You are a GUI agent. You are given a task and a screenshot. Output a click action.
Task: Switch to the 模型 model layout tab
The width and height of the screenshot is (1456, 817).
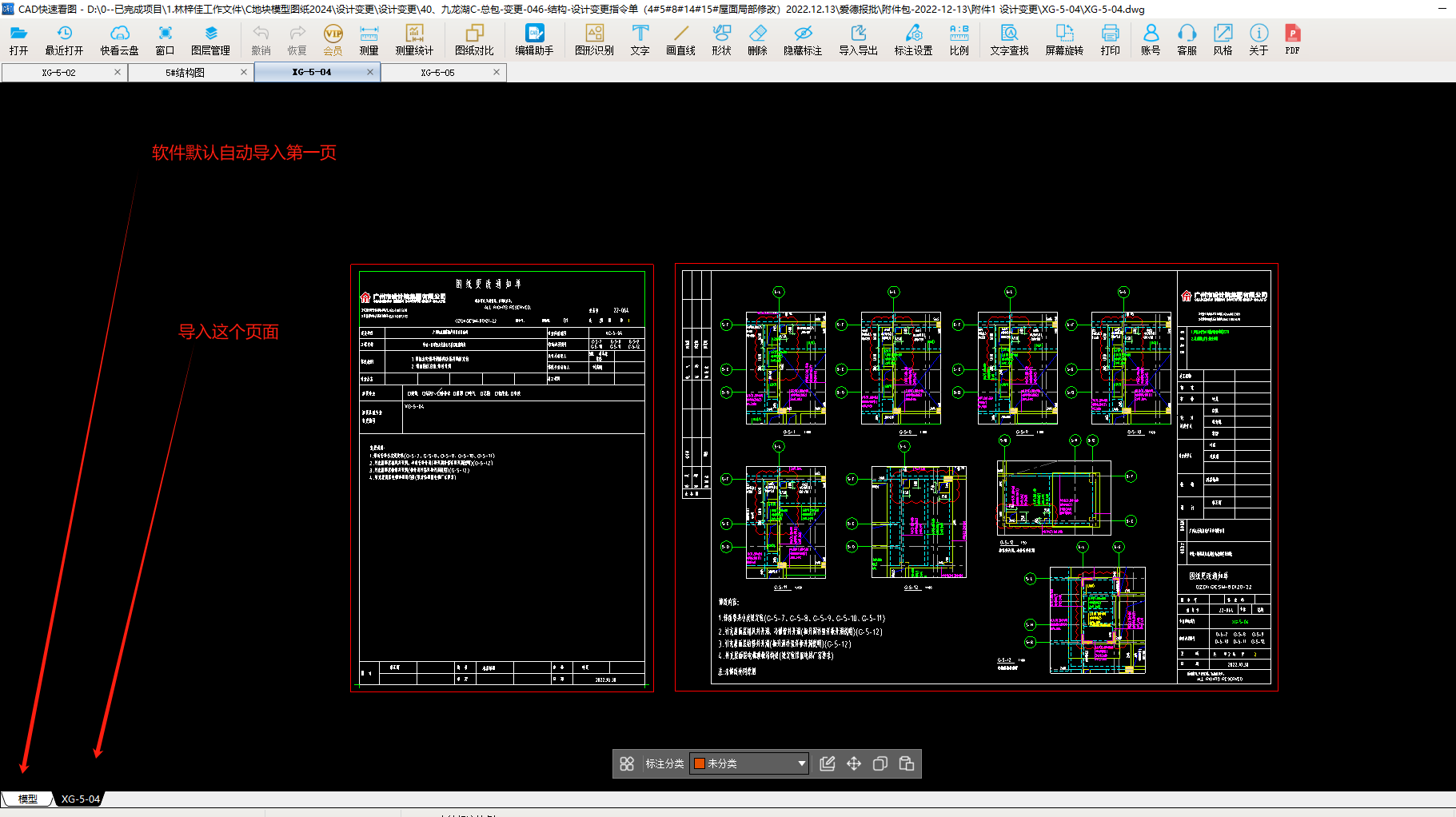27,799
